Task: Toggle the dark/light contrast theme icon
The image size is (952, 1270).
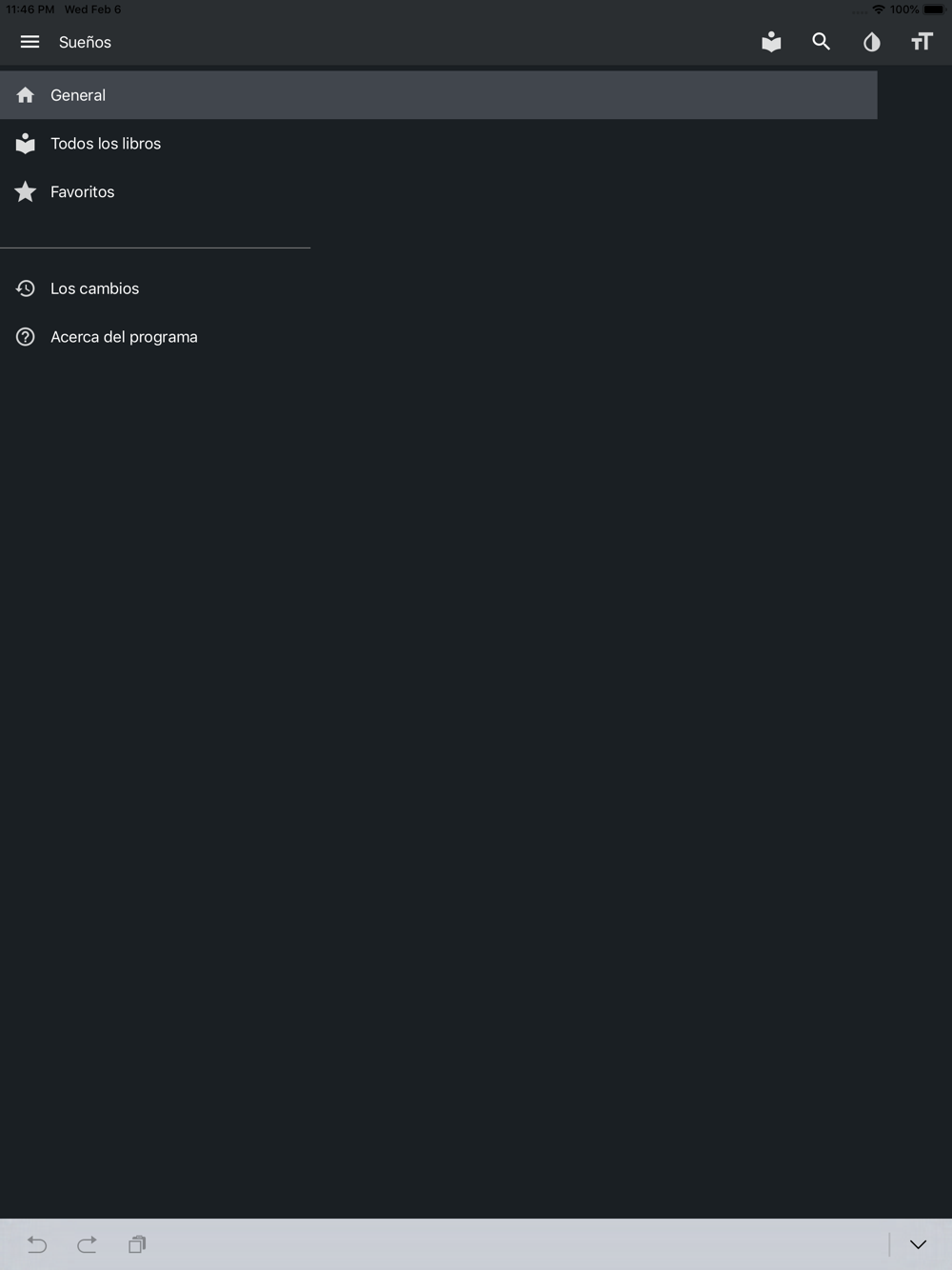Action: (872, 42)
